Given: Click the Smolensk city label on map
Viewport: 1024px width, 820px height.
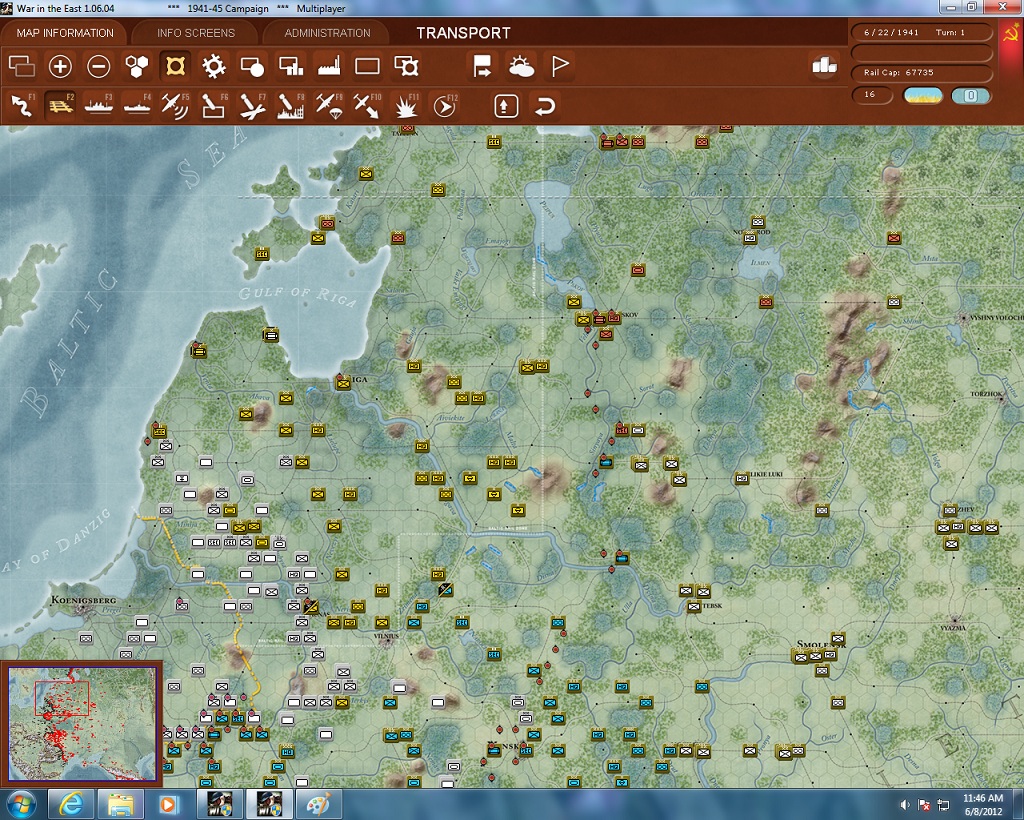Looking at the screenshot, I should (x=821, y=644).
